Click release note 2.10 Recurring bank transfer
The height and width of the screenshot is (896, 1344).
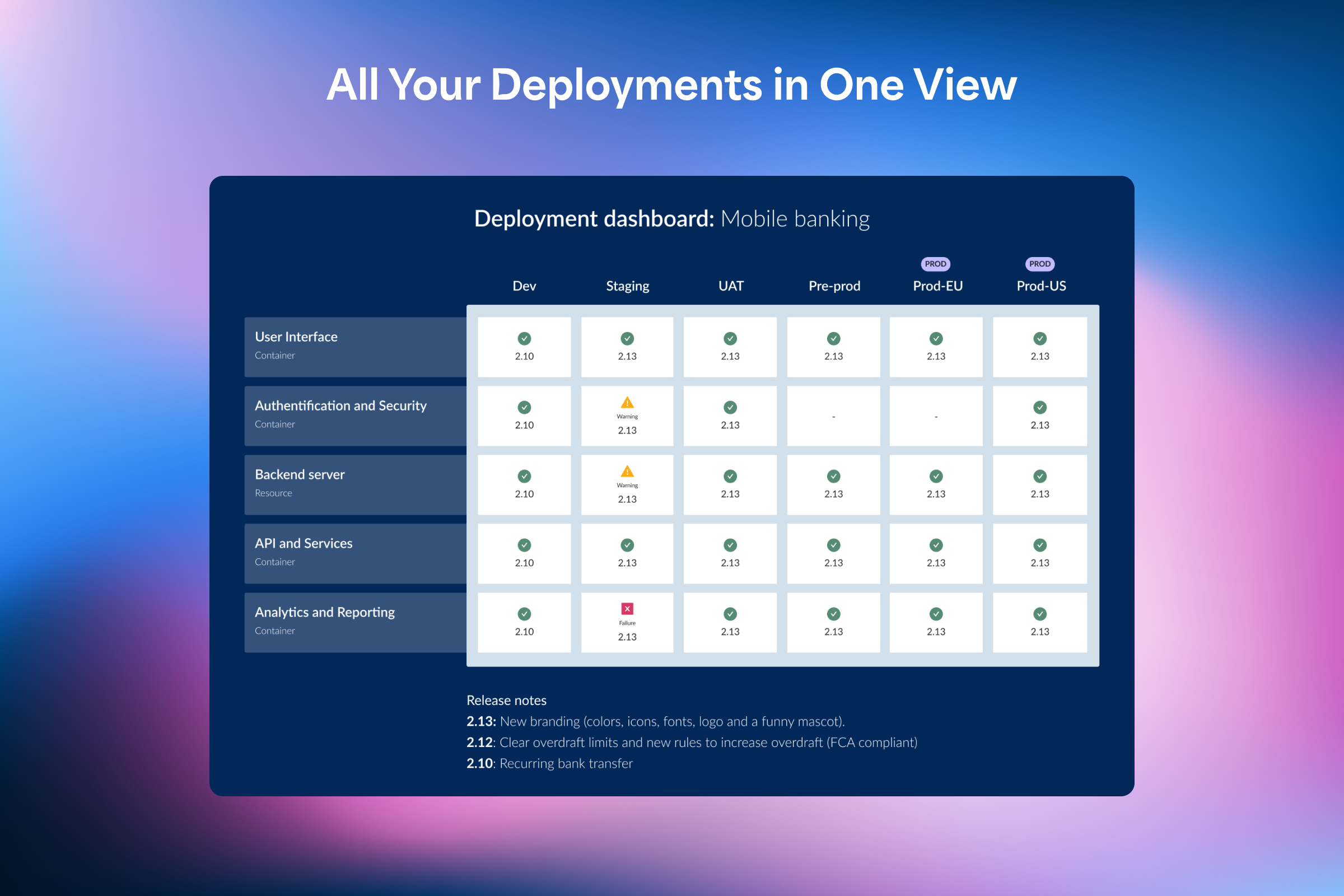click(549, 763)
